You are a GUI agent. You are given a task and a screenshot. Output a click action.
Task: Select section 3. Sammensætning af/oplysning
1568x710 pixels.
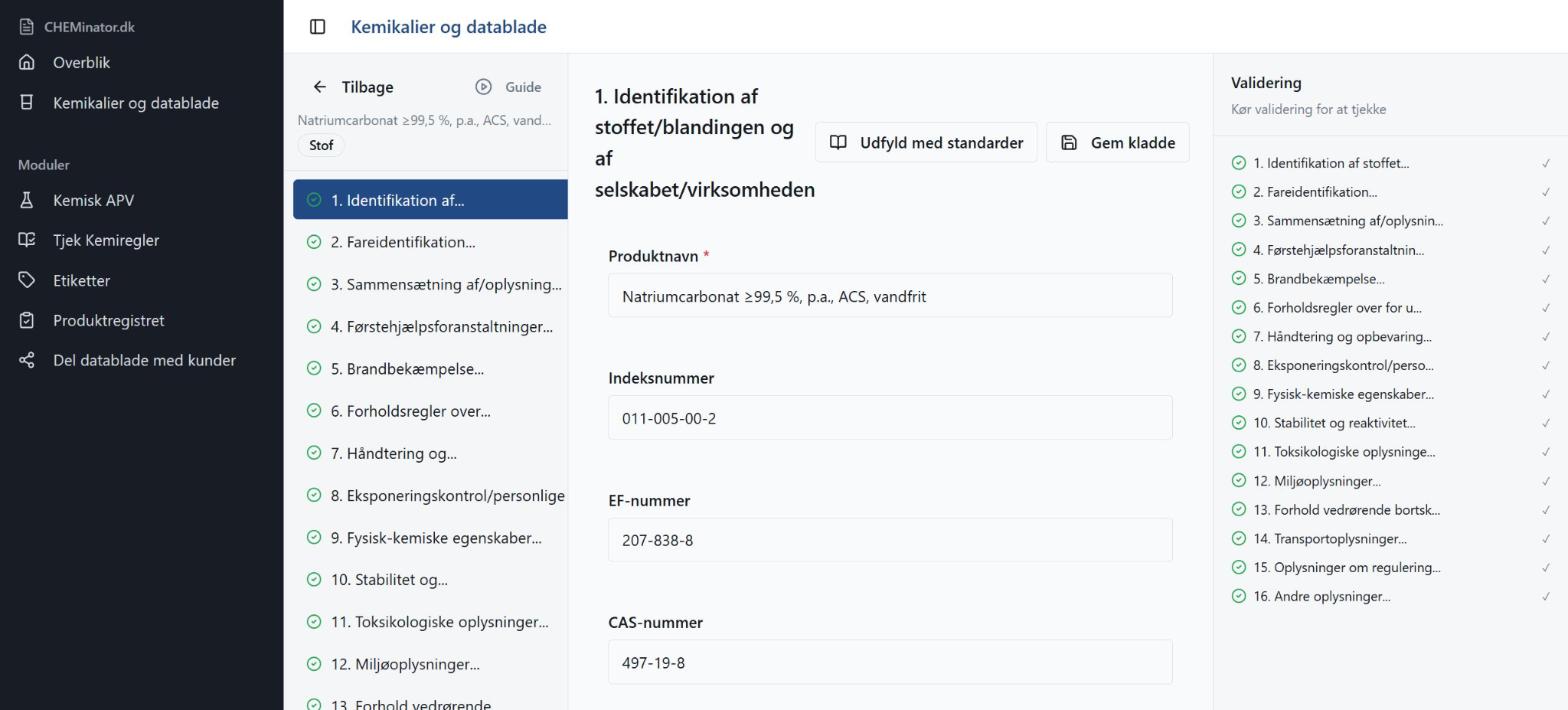pyautogui.click(x=430, y=284)
